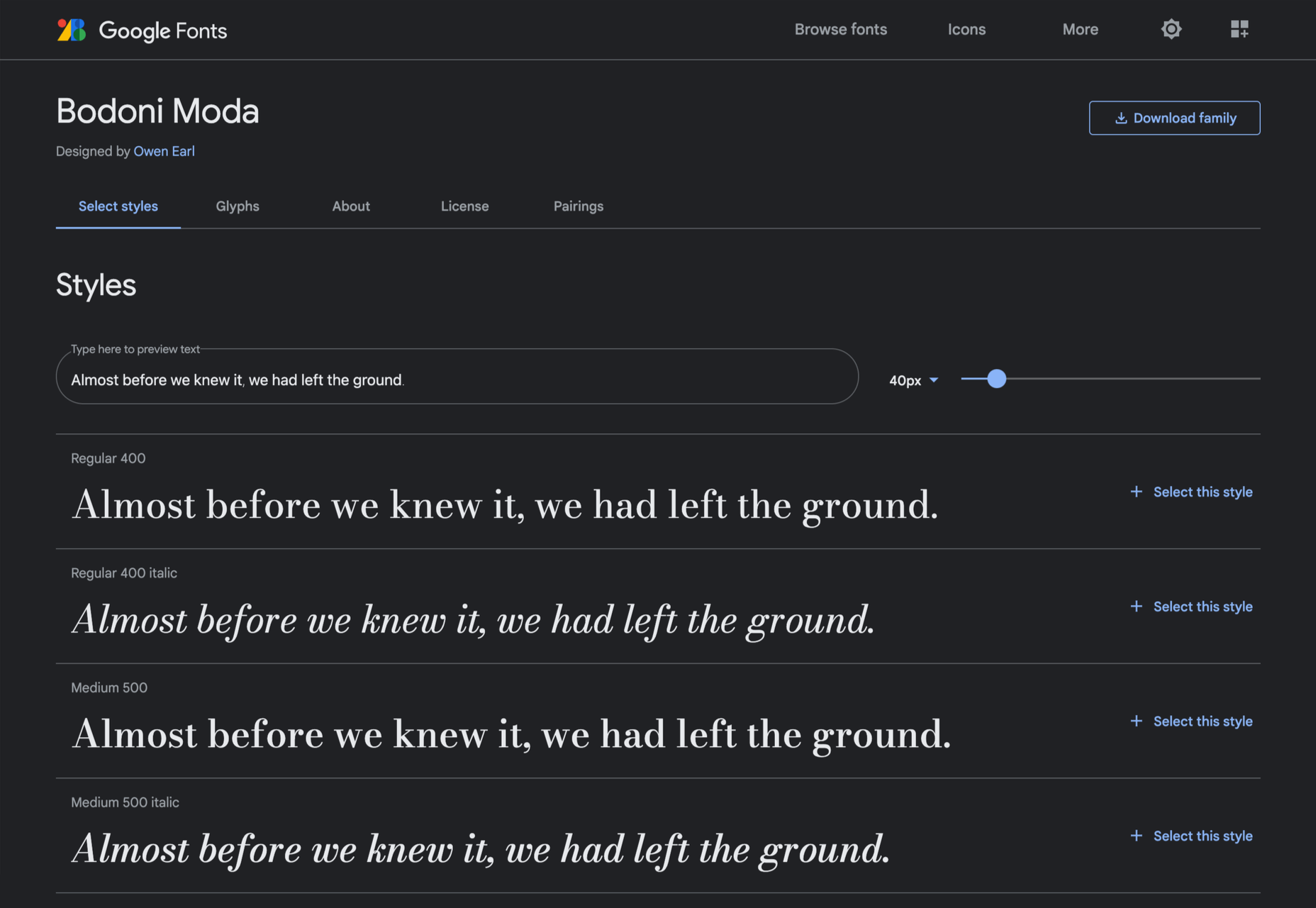Click the font size slider handle
Screen dimensions: 1316x908
pyautogui.click(x=996, y=379)
